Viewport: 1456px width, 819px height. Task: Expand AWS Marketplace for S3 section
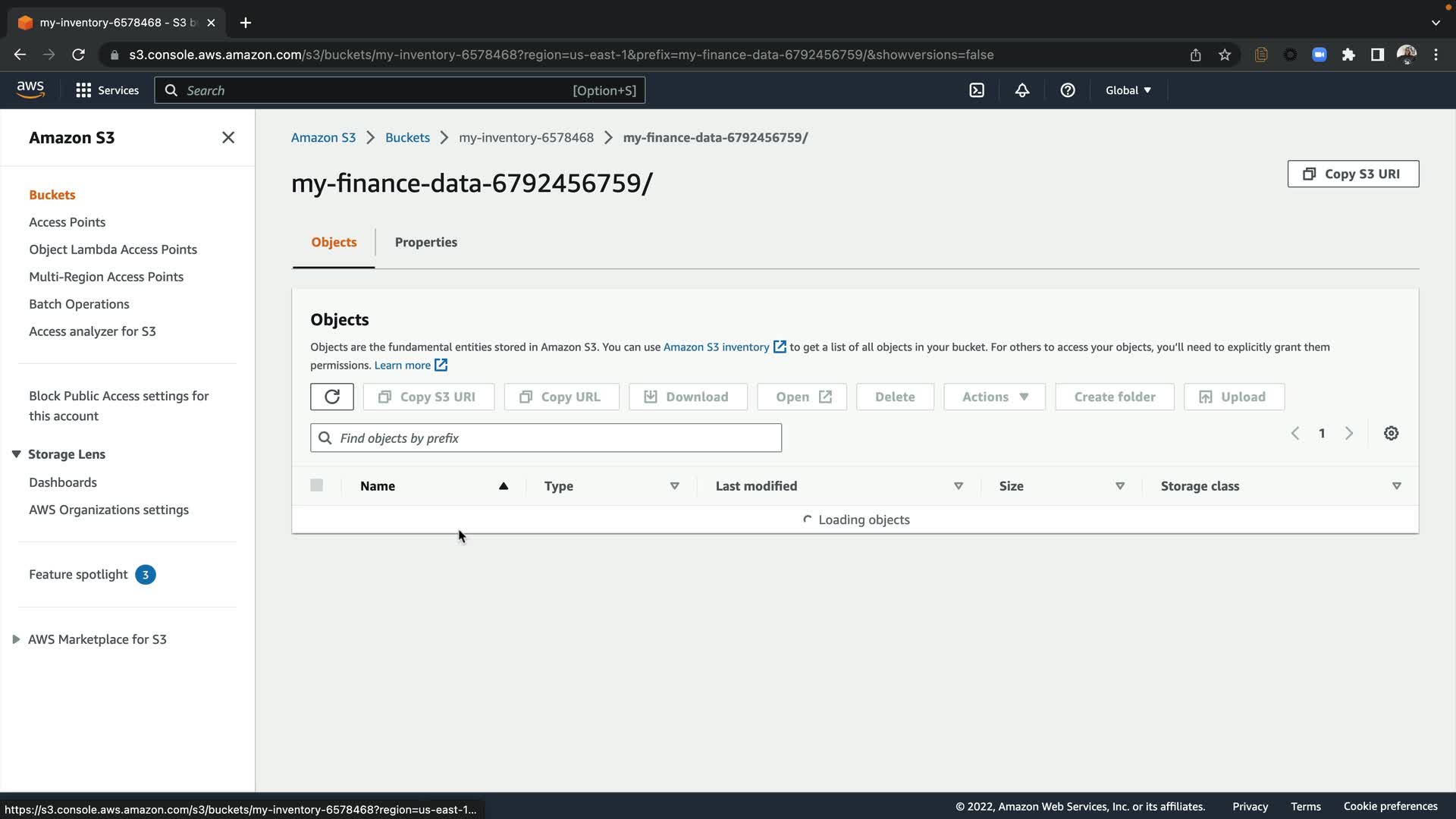16,639
